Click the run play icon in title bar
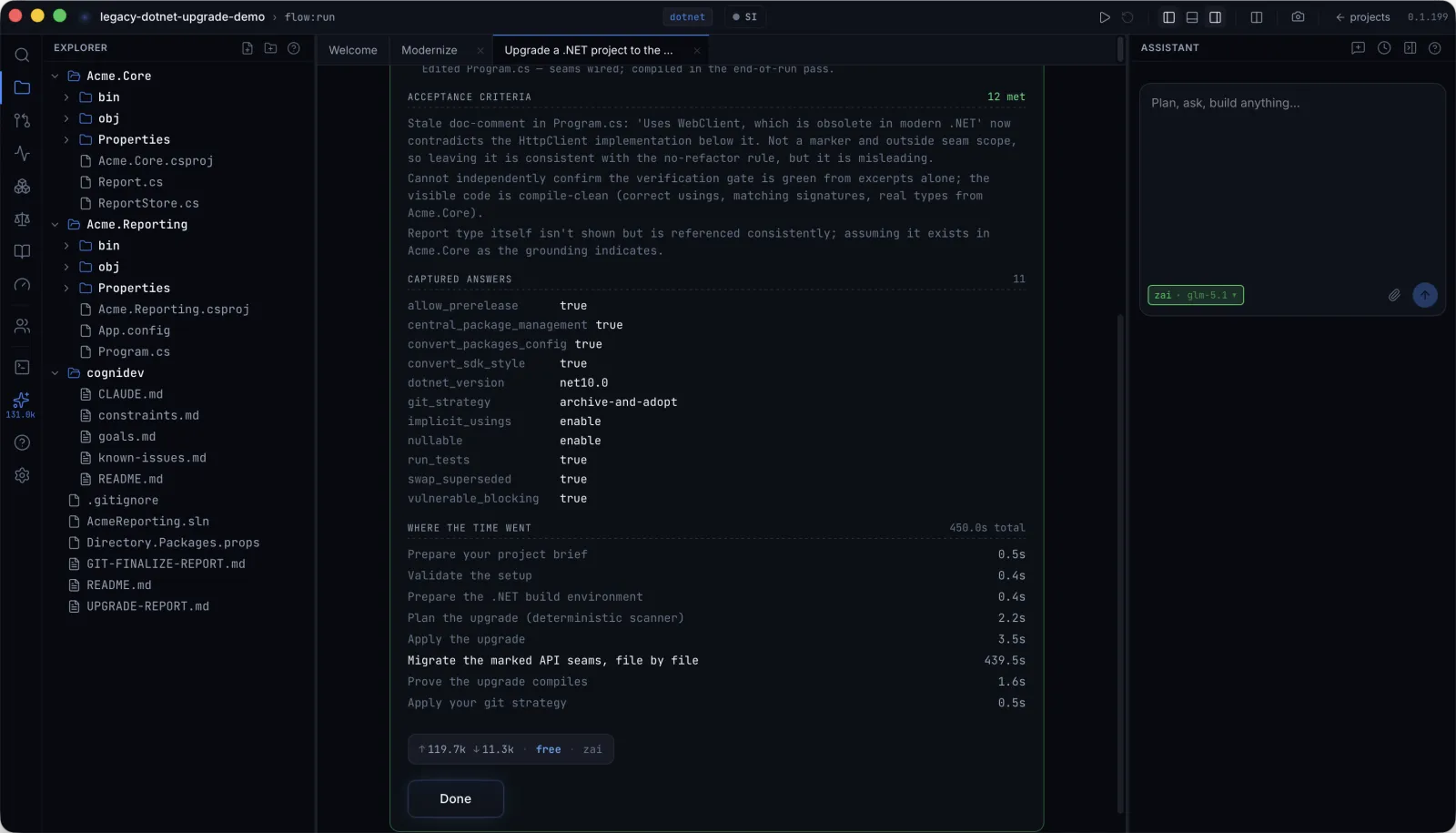Viewport: 1456px width, 833px height. pyautogui.click(x=1104, y=17)
